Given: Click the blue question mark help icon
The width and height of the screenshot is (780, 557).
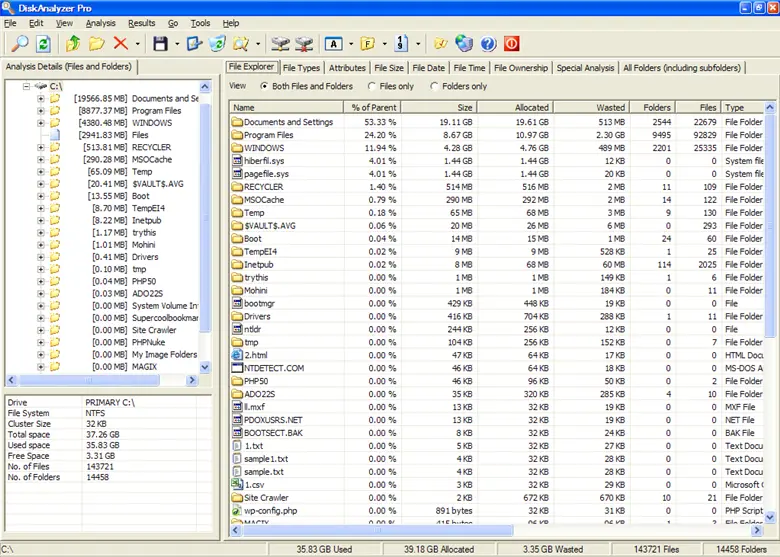Looking at the screenshot, I should click(x=488, y=44).
